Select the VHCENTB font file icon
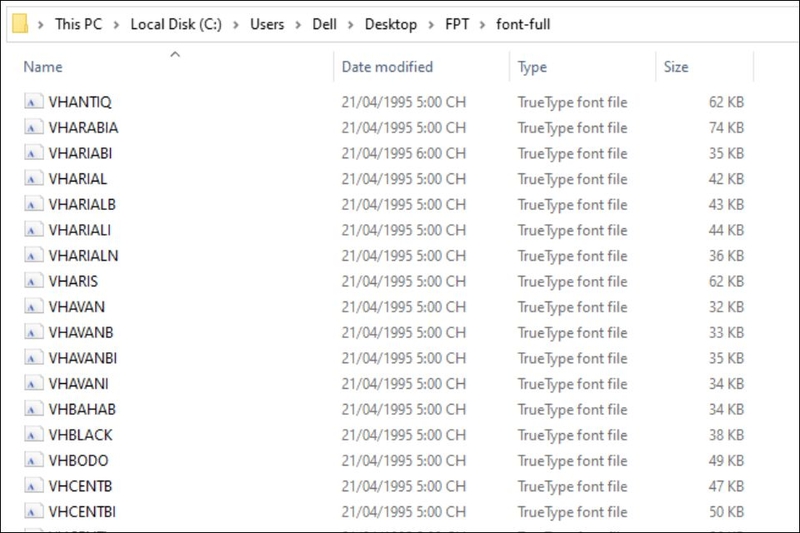Screen dimensions: 800x533 (x=33, y=486)
